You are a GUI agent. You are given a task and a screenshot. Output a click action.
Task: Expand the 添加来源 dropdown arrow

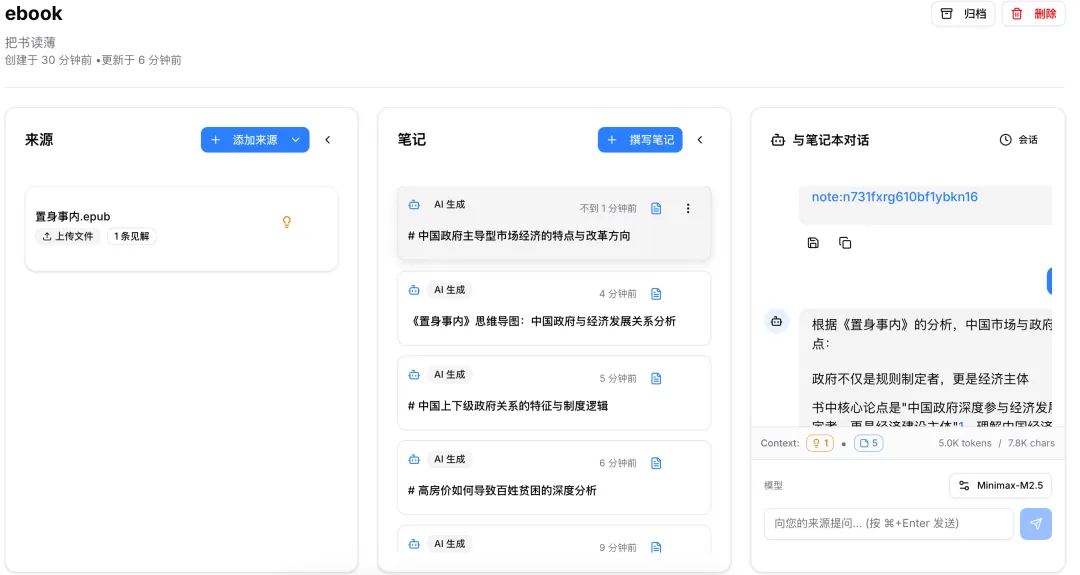coord(295,140)
